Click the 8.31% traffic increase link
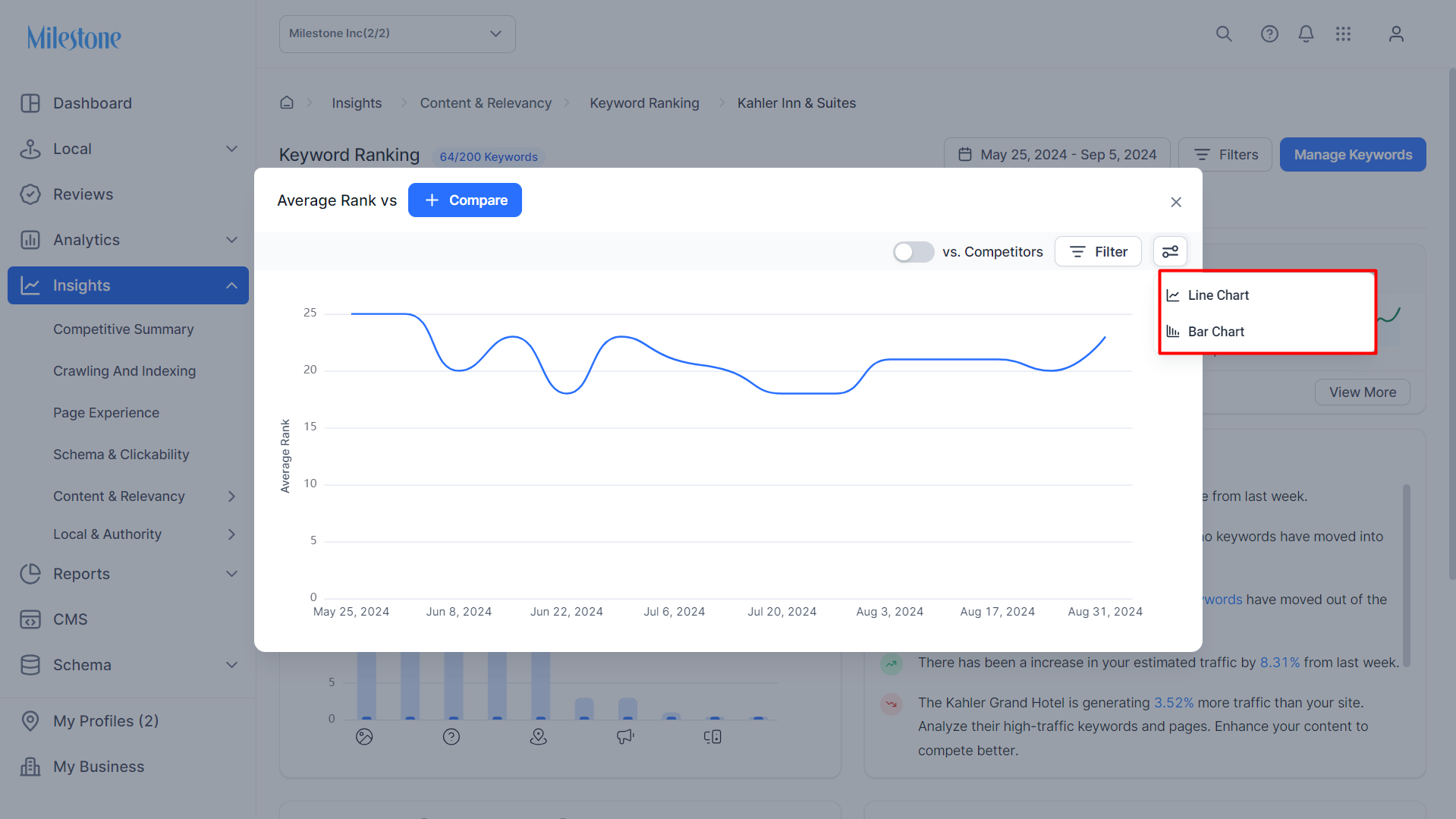The height and width of the screenshot is (819, 1456). [1279, 663]
